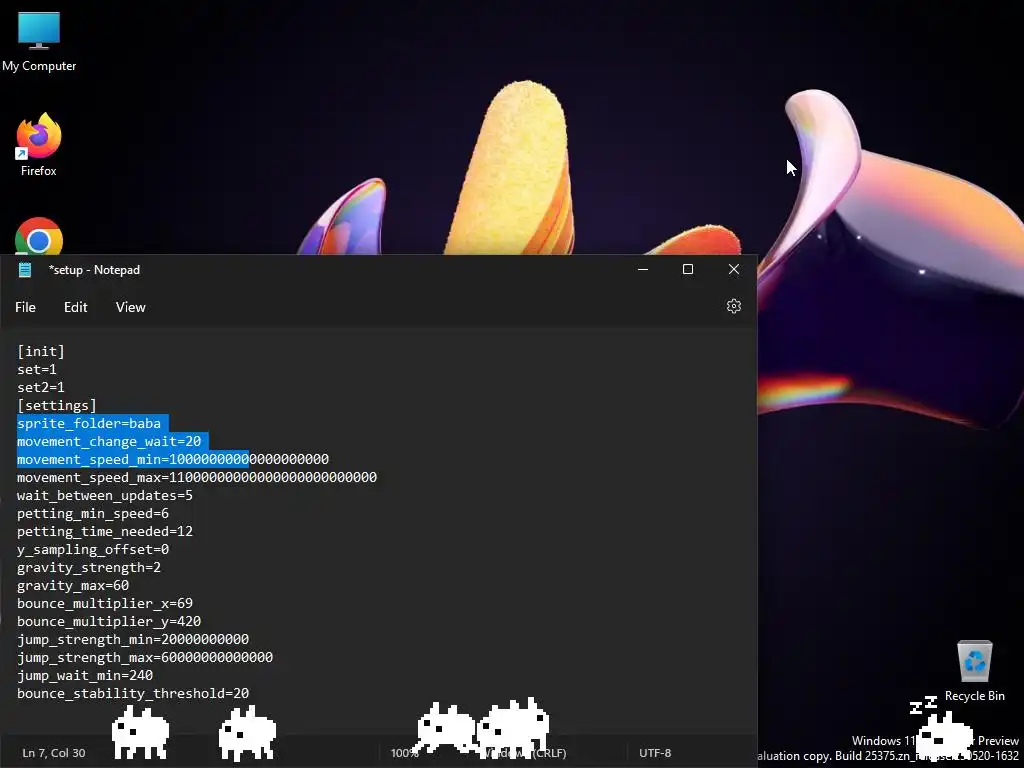This screenshot has height=768, width=1024.
Task: Launch Firefox from the desktop shortcut
Action: [x=39, y=145]
